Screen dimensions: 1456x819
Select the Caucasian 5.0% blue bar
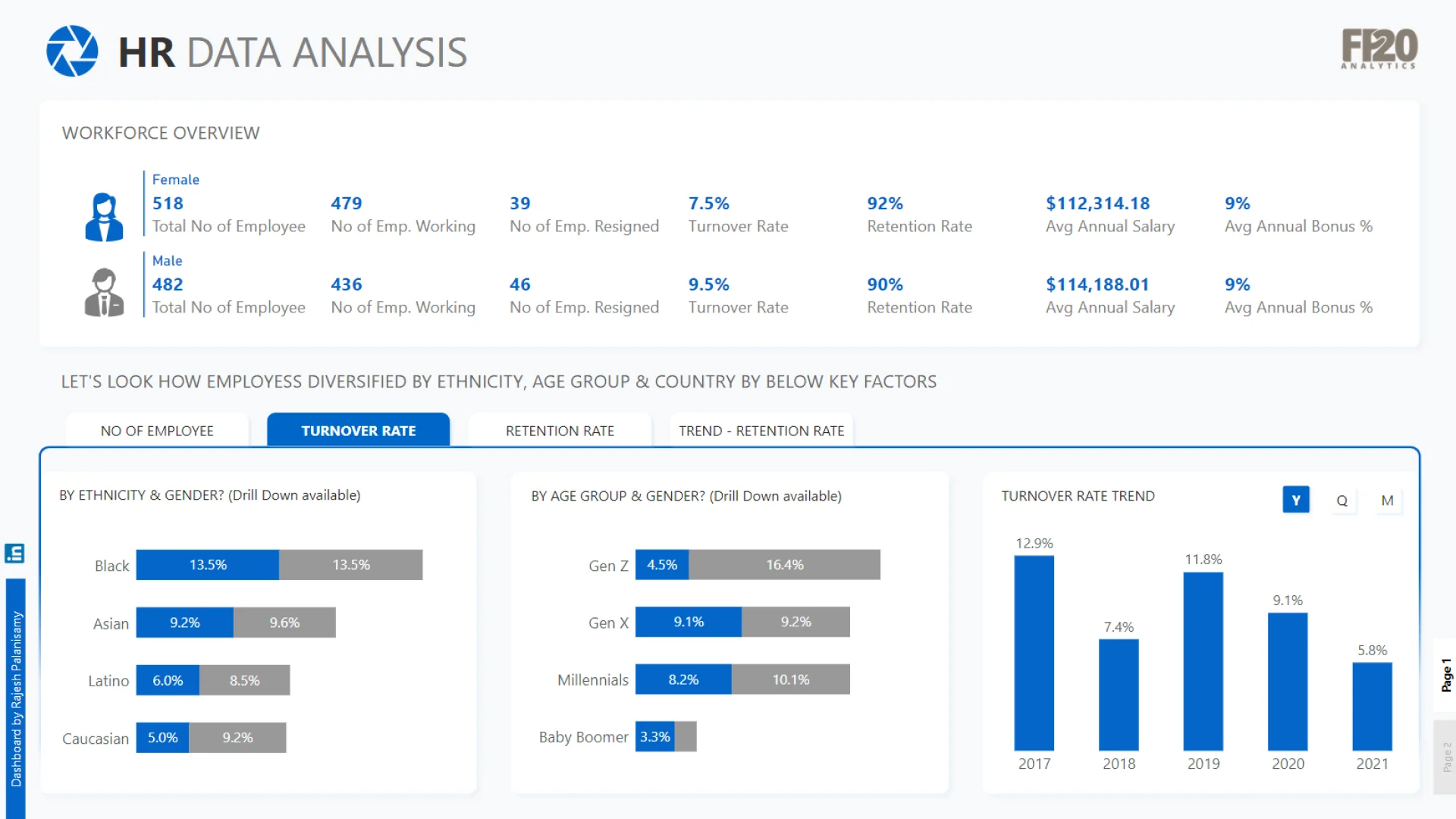[162, 738]
